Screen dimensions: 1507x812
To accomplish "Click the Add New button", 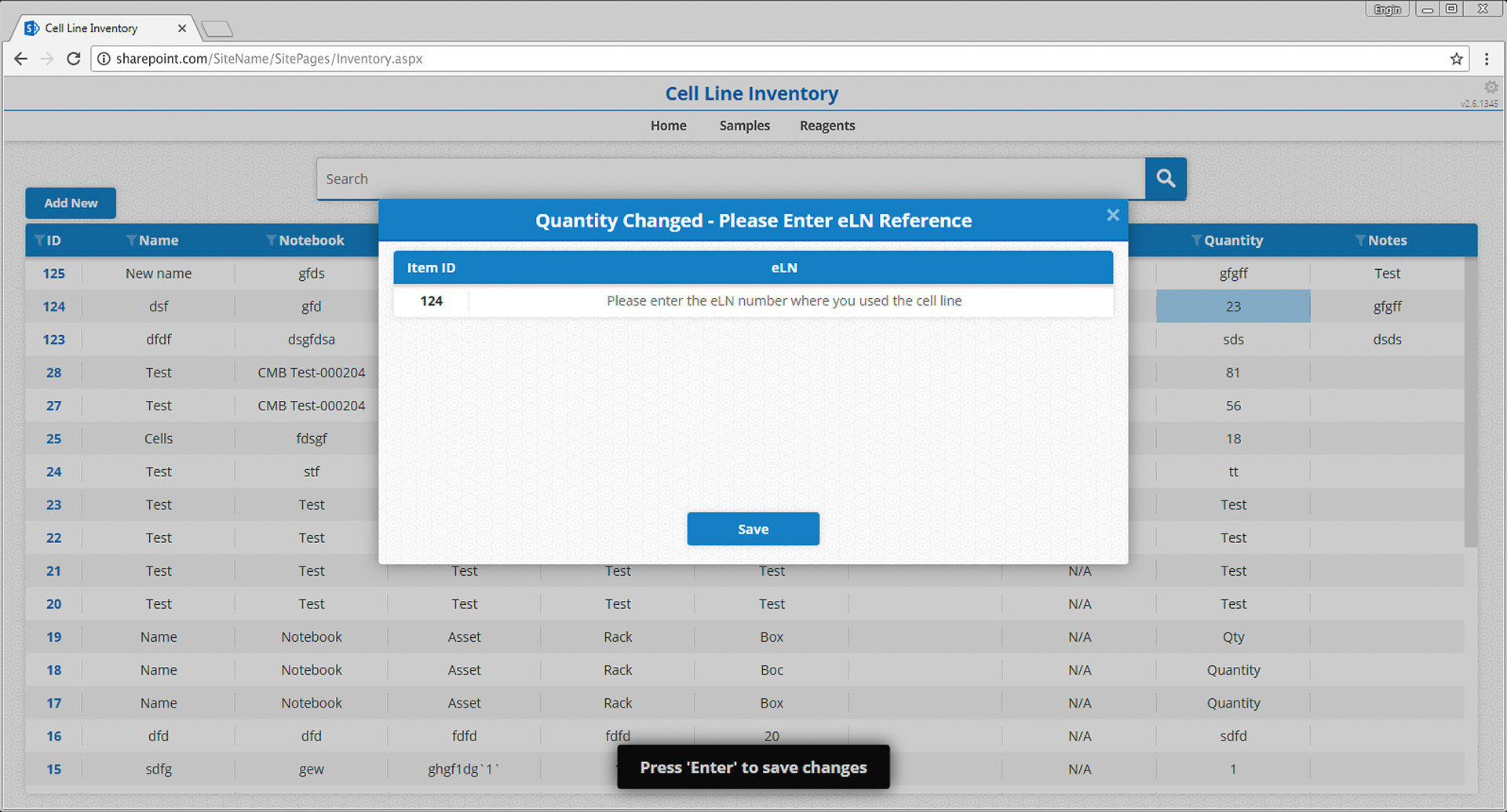I will [71, 203].
